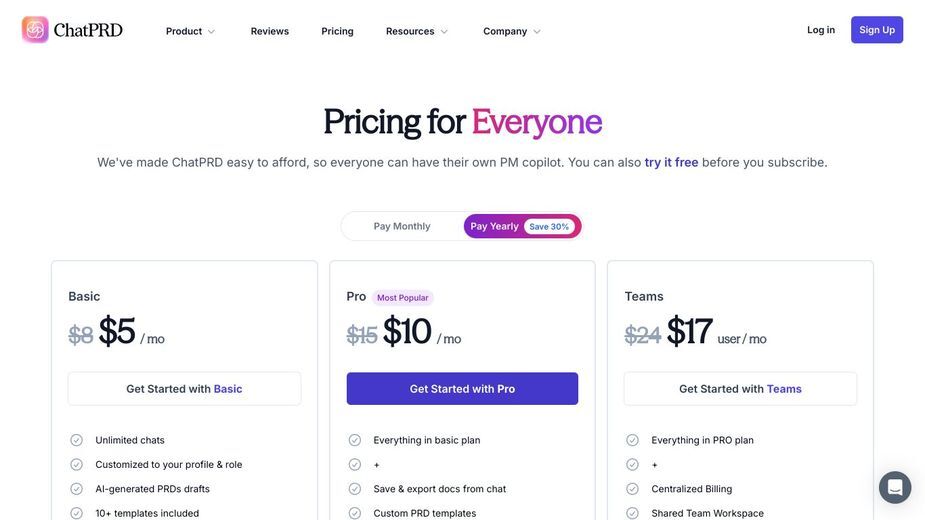Open the Pricing nav item
The width and height of the screenshot is (925, 520).
point(337,31)
